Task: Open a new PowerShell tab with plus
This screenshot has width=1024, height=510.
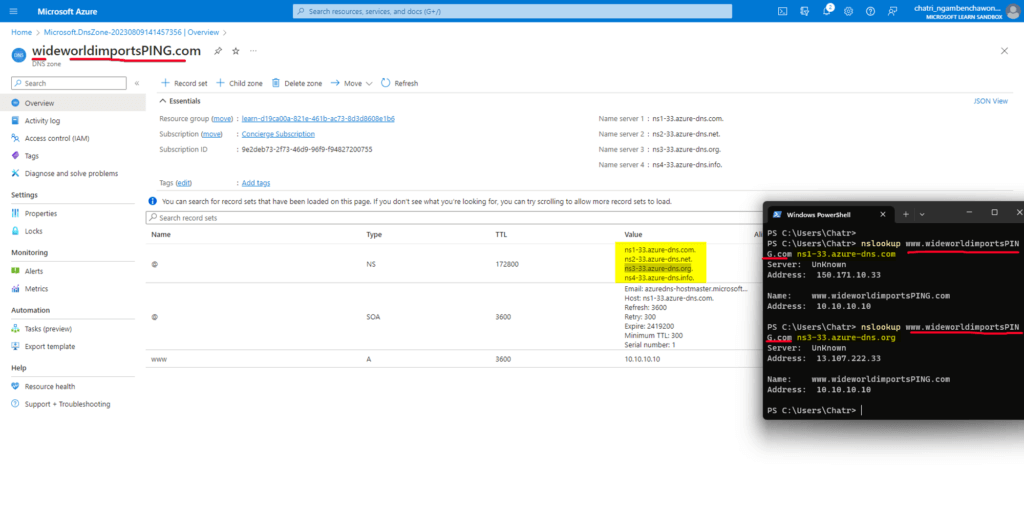Action: point(906,214)
